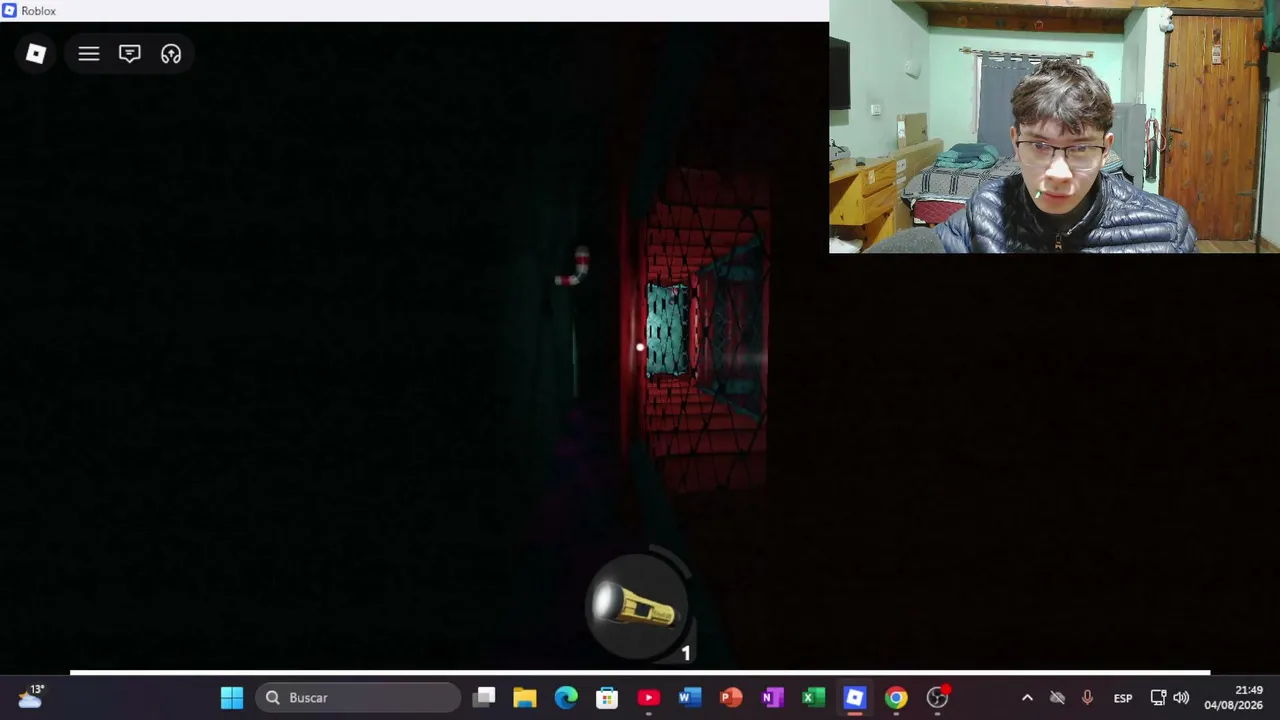Click the Buscar taskbar search box
The width and height of the screenshot is (1280, 720).
[x=358, y=698]
